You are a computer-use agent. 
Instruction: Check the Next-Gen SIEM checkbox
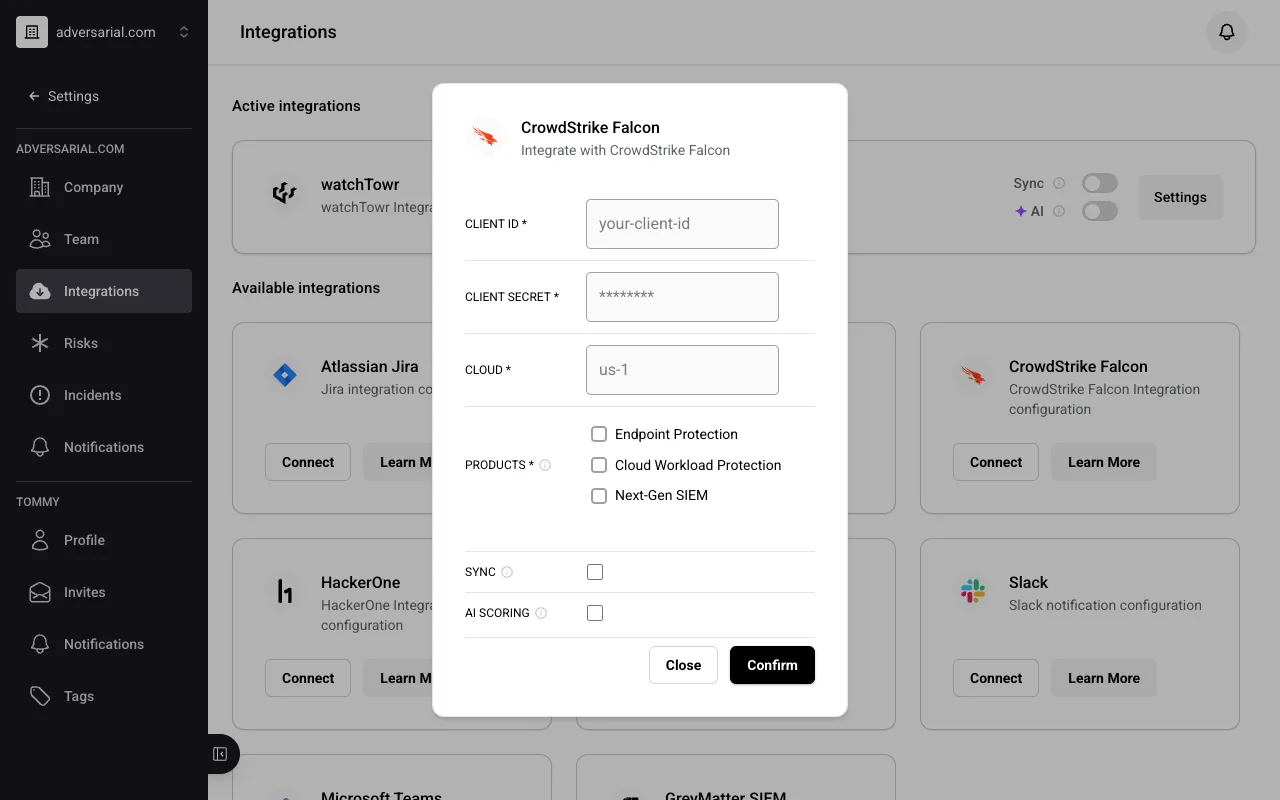pos(599,495)
